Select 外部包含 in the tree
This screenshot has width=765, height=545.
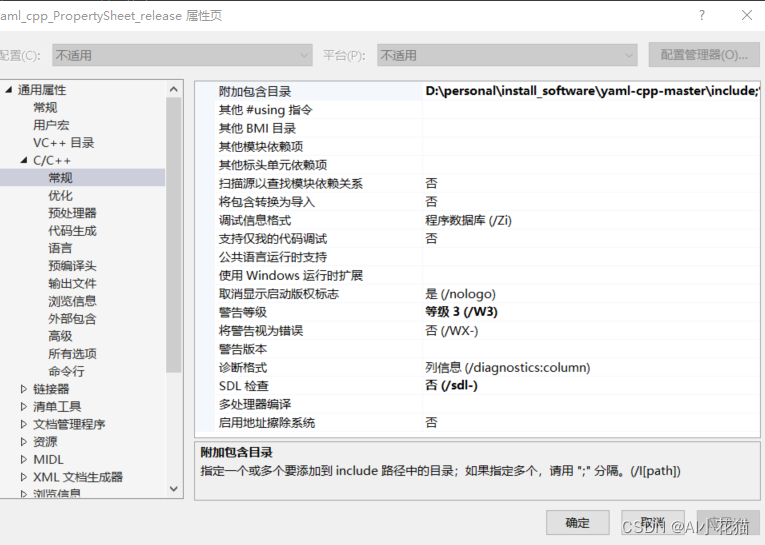72,318
